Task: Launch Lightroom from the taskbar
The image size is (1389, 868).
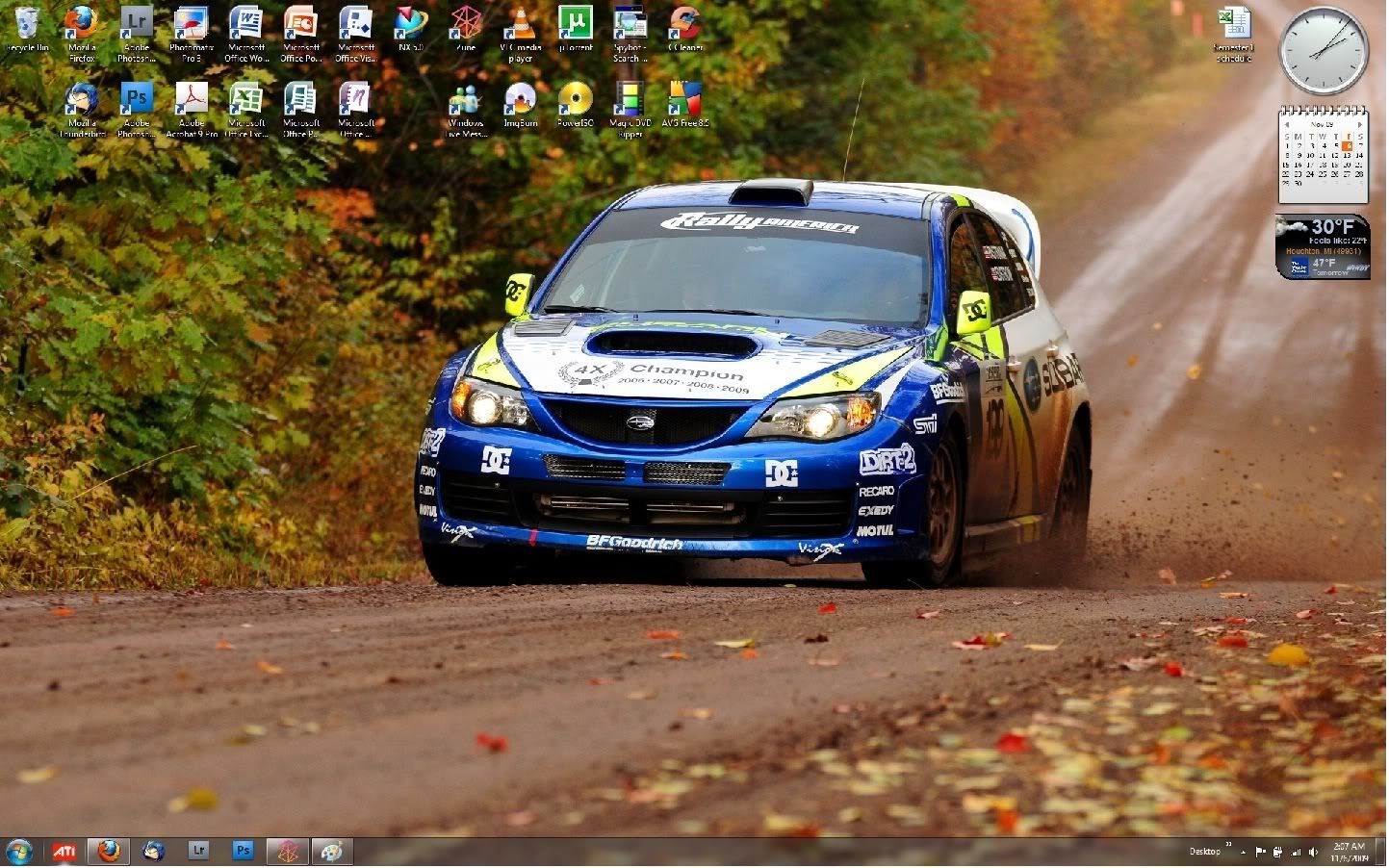Action: 198,852
